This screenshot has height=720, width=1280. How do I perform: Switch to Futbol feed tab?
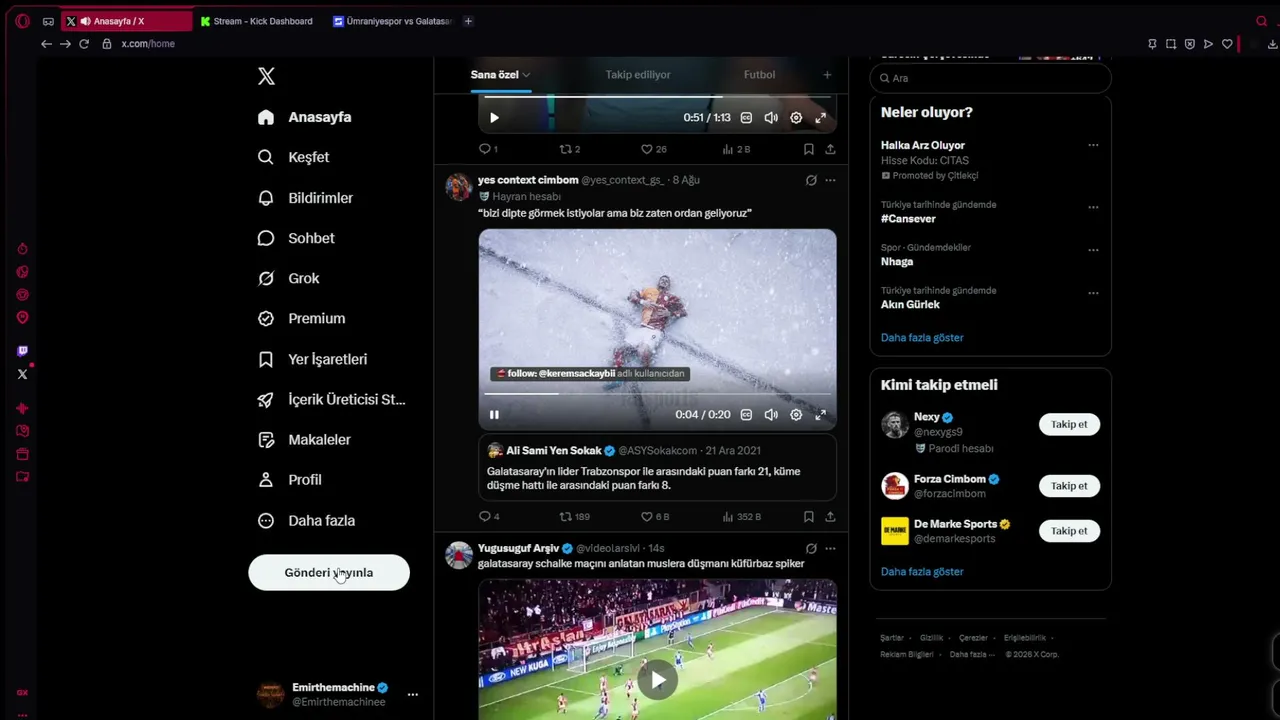pos(759,75)
